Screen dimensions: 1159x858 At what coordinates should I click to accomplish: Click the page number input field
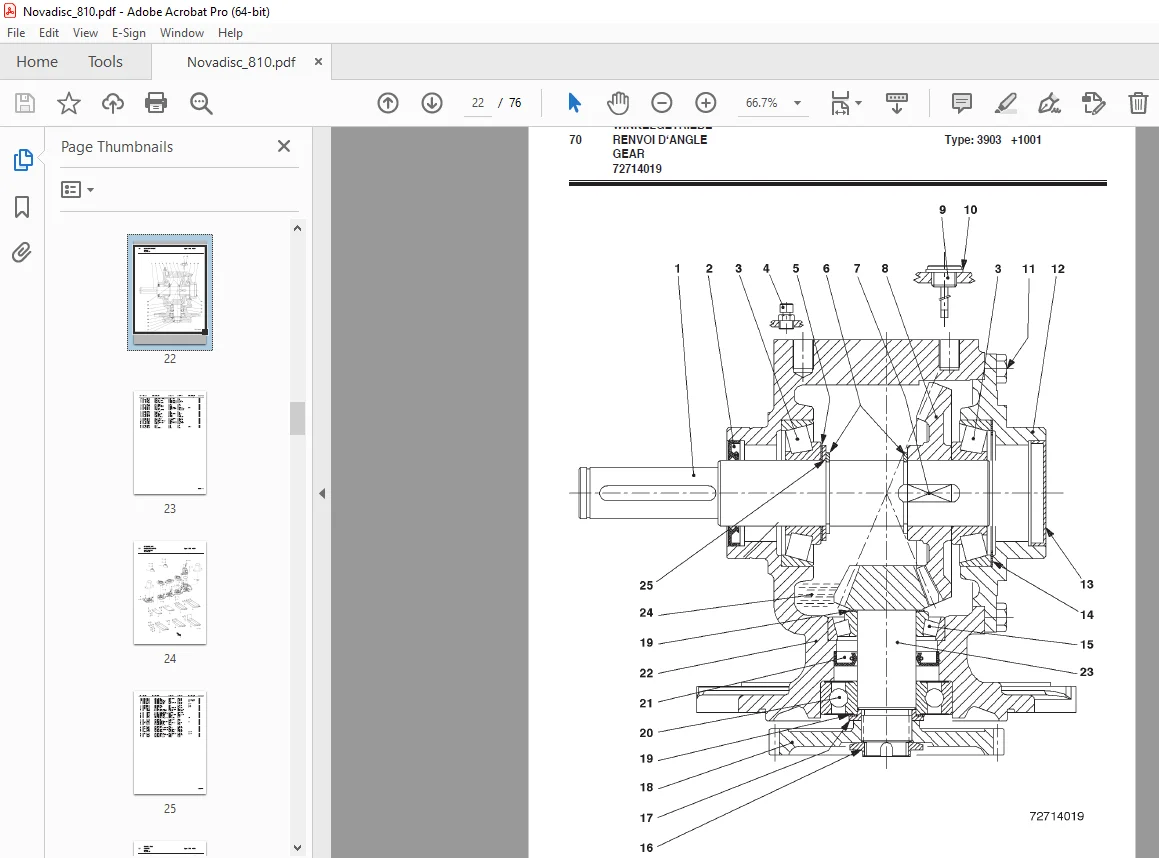478,103
